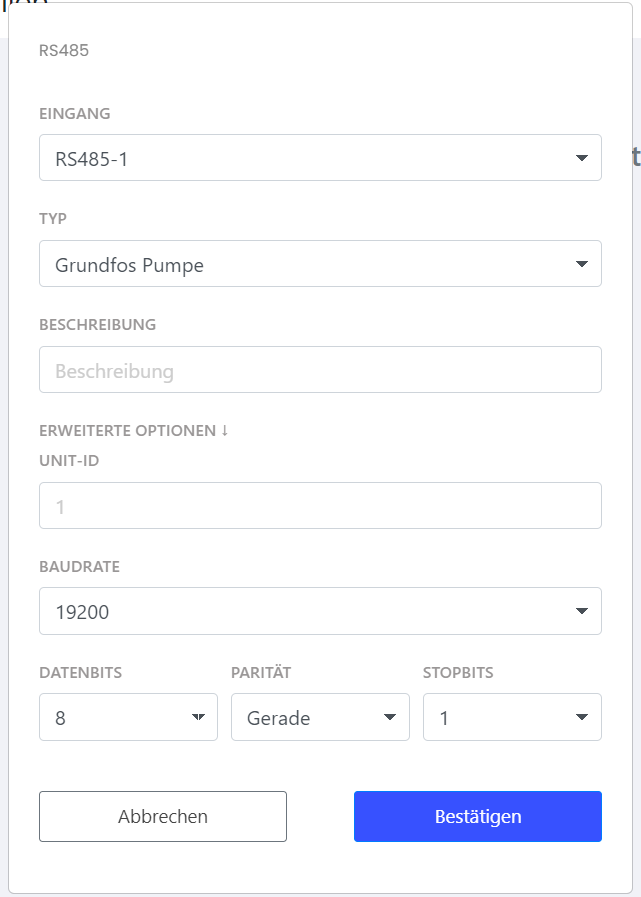Click the caret arrow in the Baudrate field
The image size is (641, 897).
coord(582,611)
